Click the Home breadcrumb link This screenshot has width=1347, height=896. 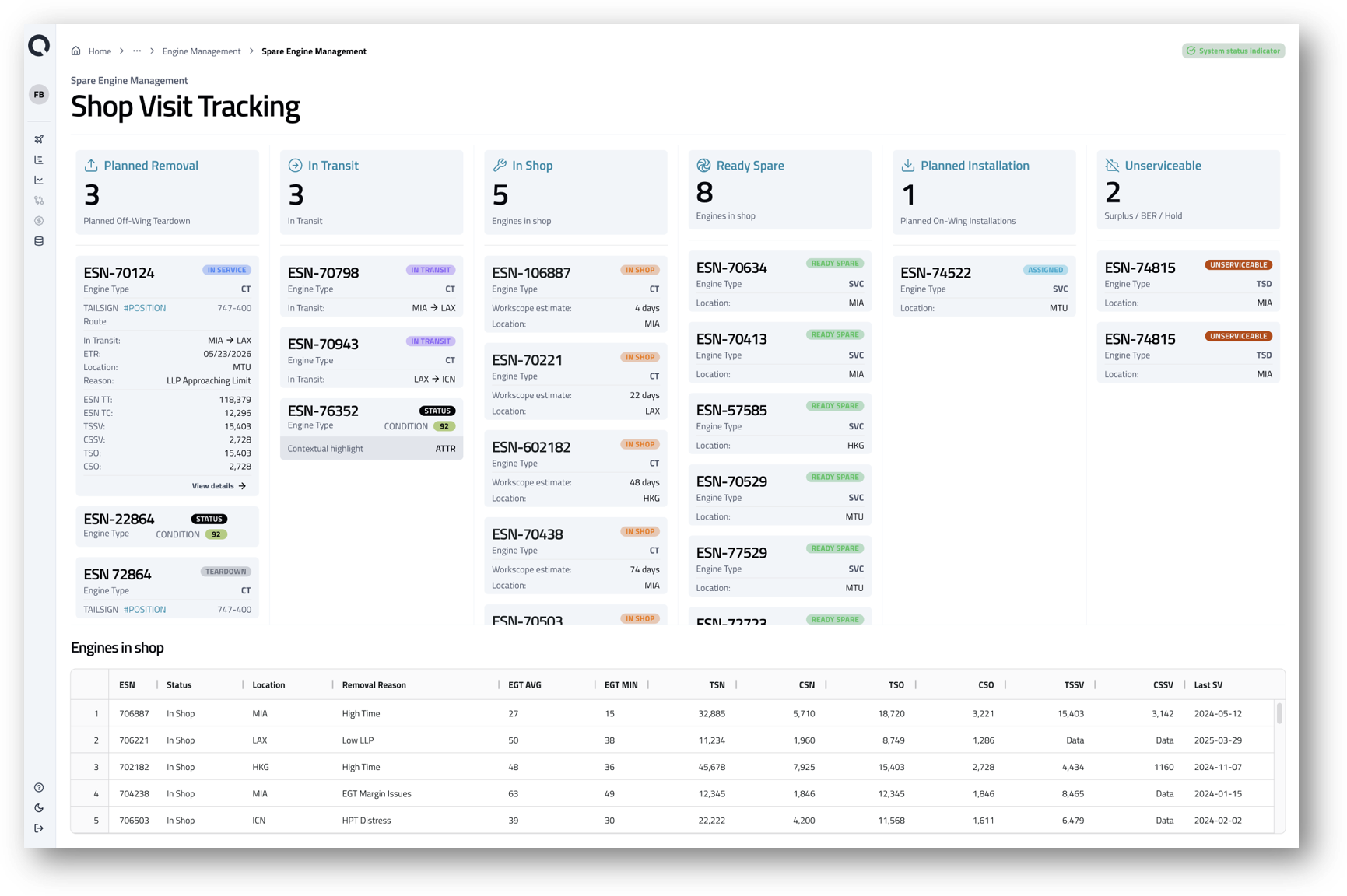click(100, 51)
